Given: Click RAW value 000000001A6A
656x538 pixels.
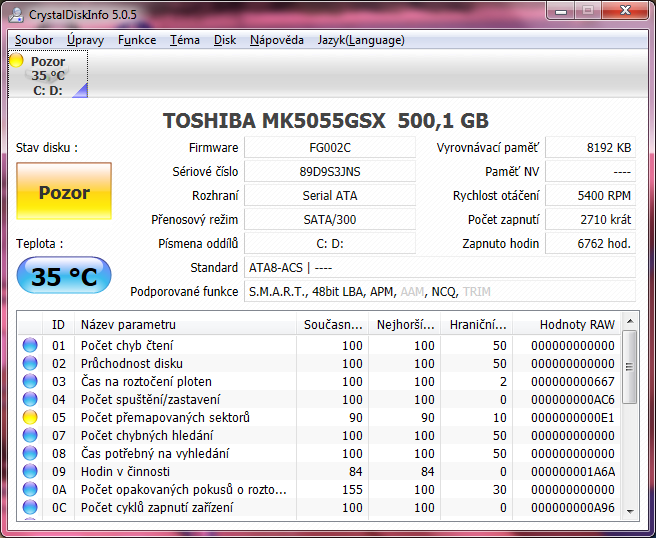Looking at the screenshot, I should point(573,471).
